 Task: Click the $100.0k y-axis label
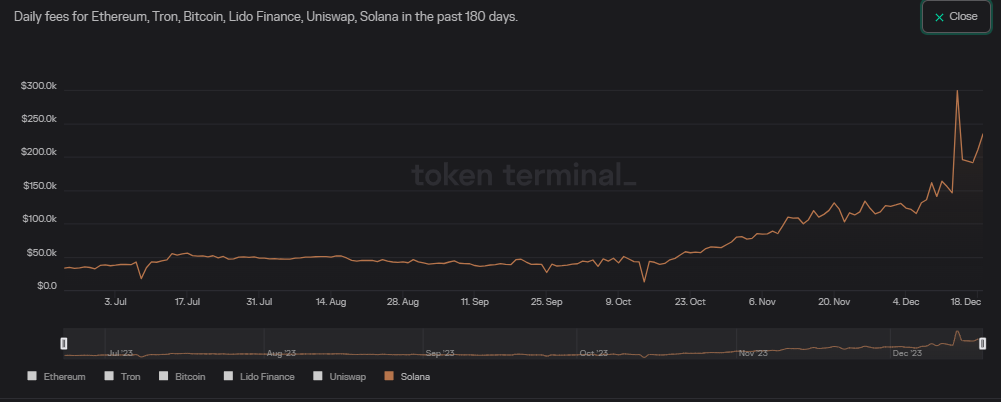[x=39, y=220]
